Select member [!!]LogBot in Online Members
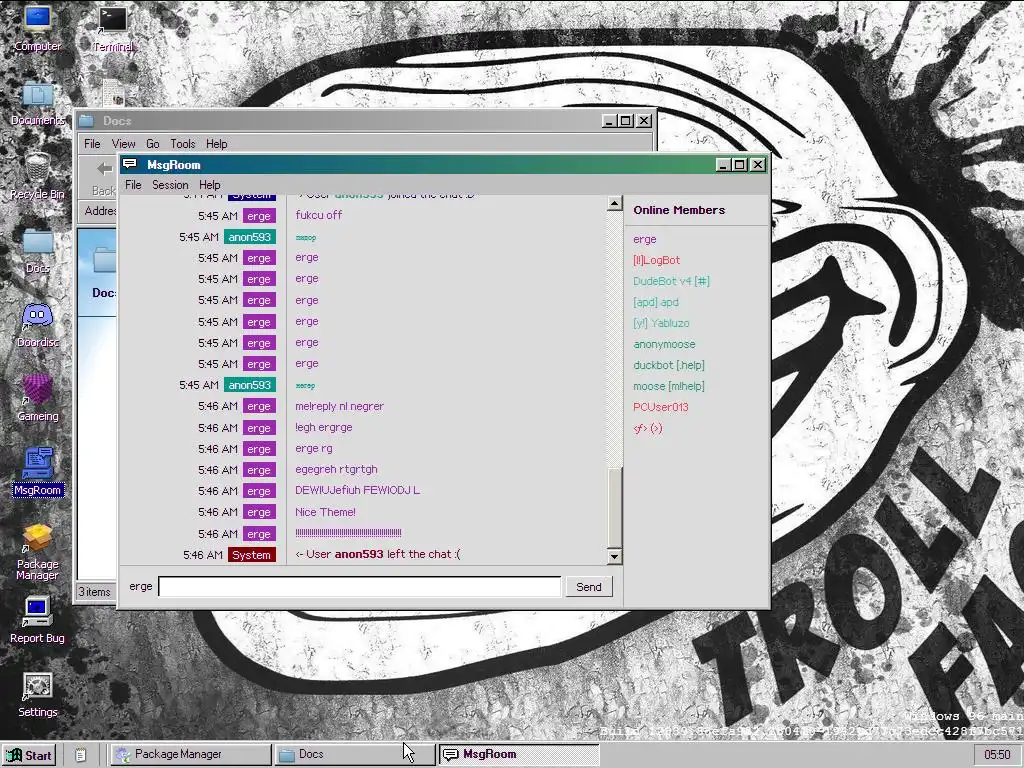1024x768 pixels. click(x=656, y=260)
